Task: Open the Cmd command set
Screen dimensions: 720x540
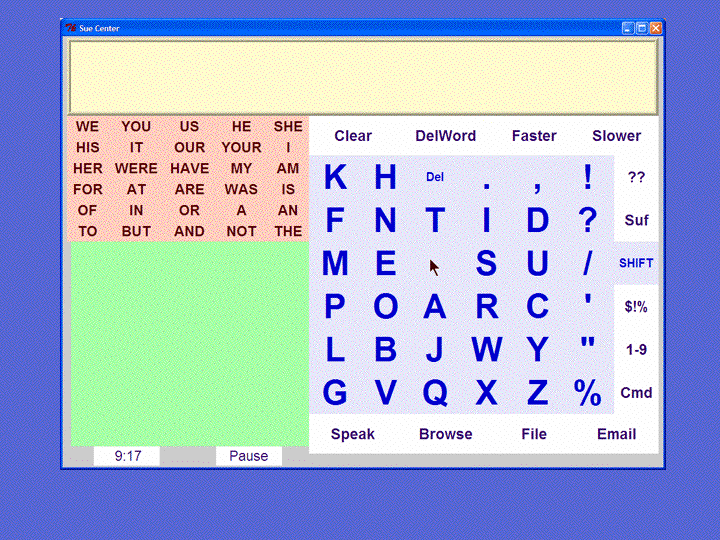Action: pos(636,393)
